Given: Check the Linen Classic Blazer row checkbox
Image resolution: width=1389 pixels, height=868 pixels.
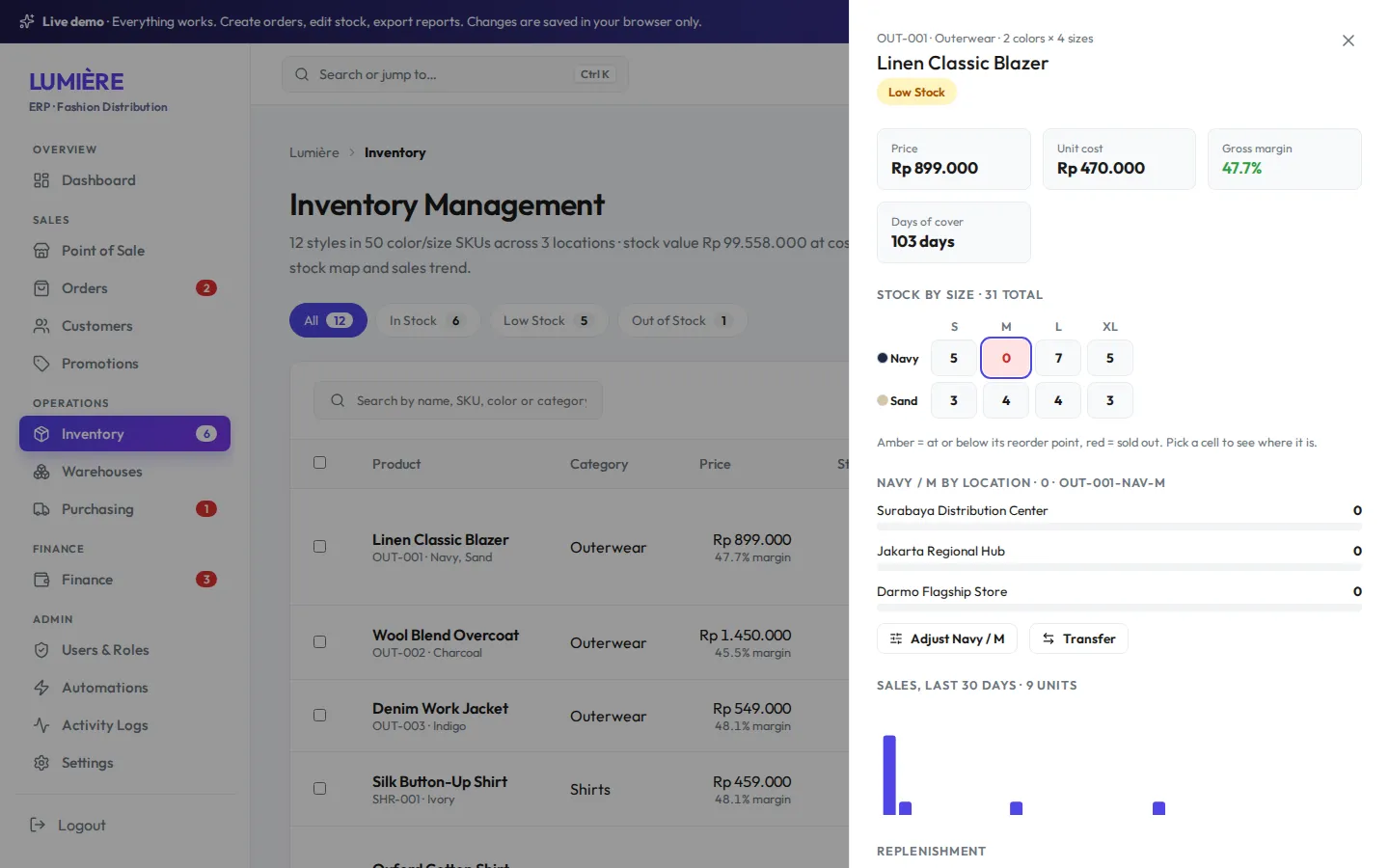Looking at the screenshot, I should [320, 547].
